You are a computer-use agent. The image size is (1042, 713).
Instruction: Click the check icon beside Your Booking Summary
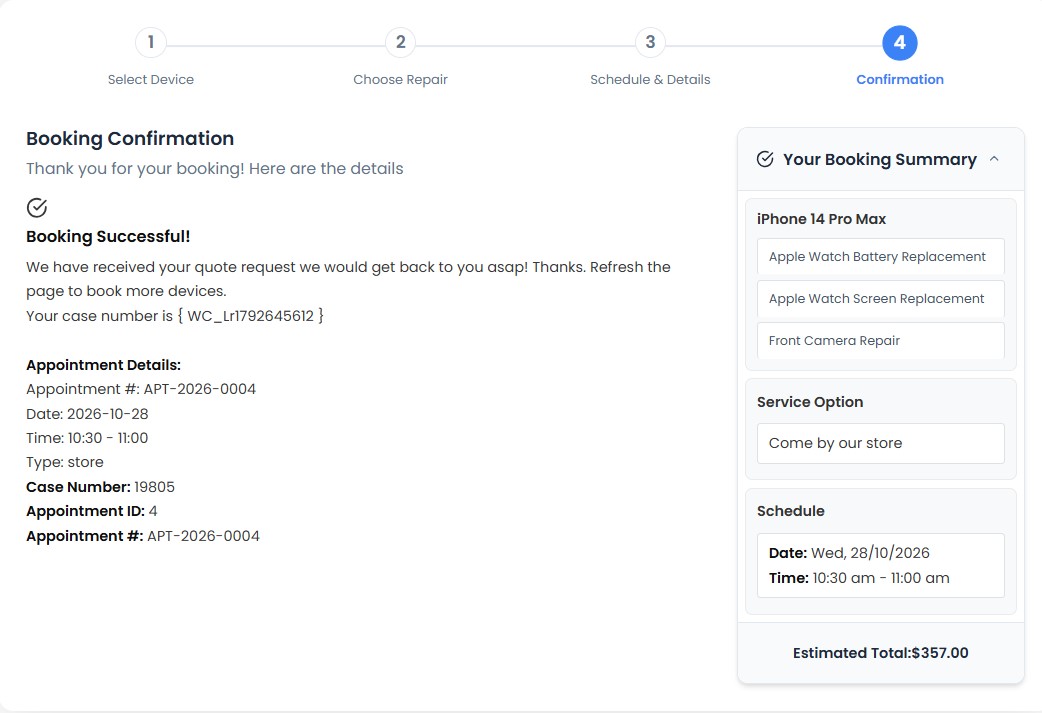765,159
